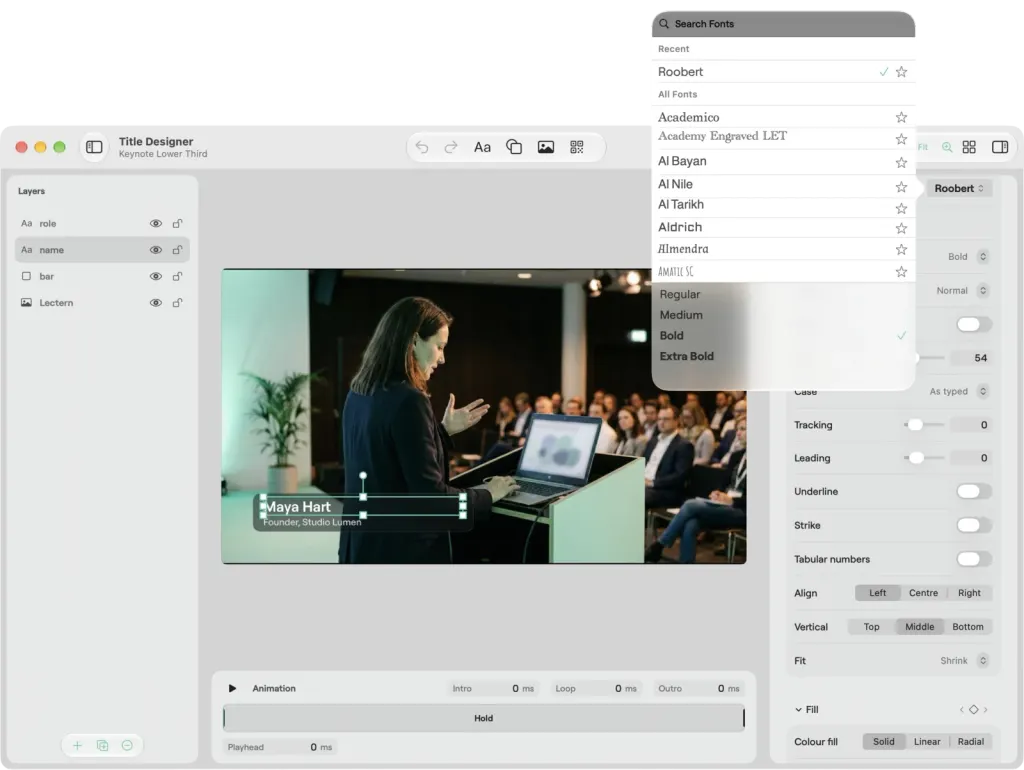This screenshot has width=1024, height=770.
Task: Select the Al Bayan font
Action: 682,161
